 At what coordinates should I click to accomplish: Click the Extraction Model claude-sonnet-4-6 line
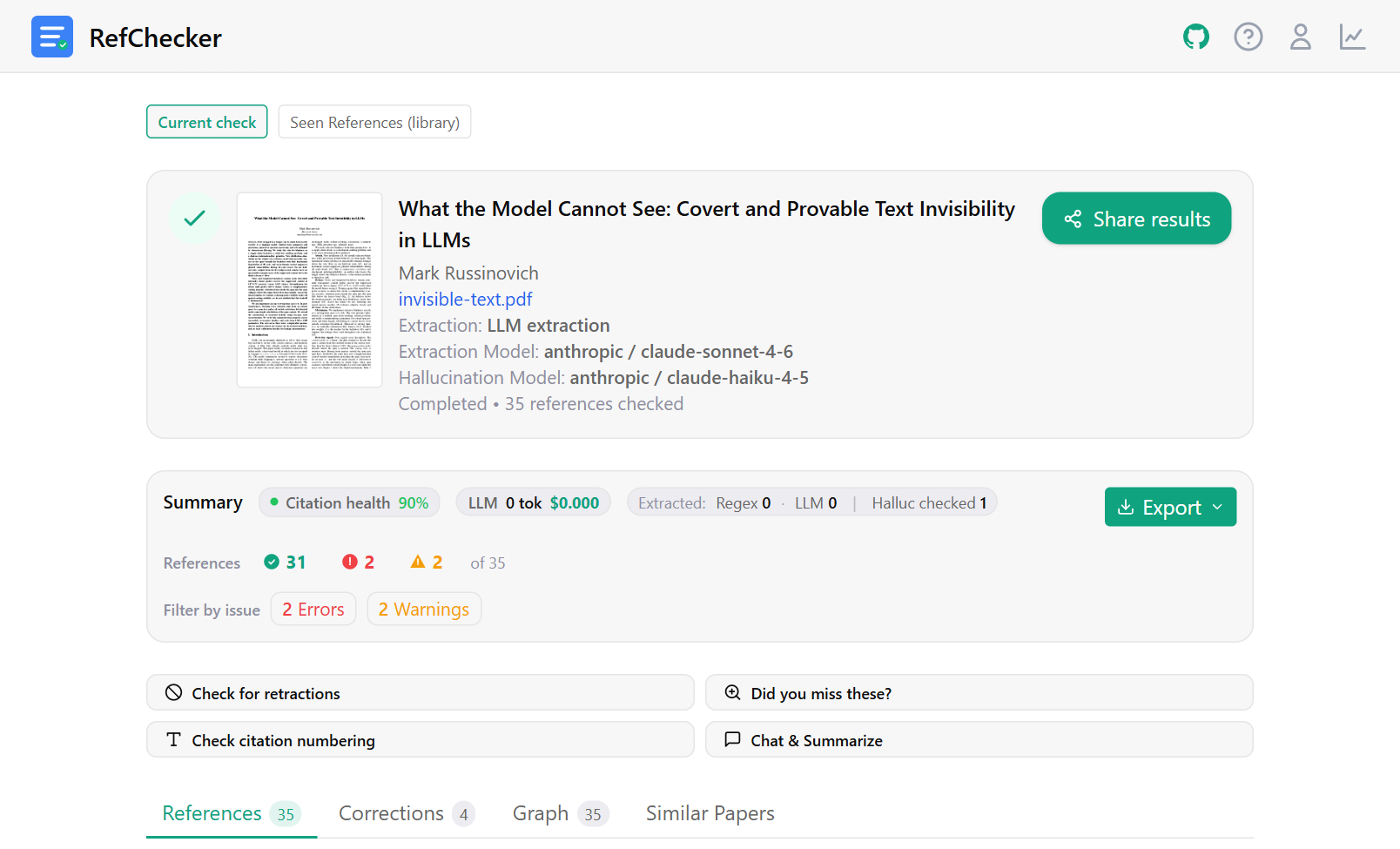[x=596, y=352]
